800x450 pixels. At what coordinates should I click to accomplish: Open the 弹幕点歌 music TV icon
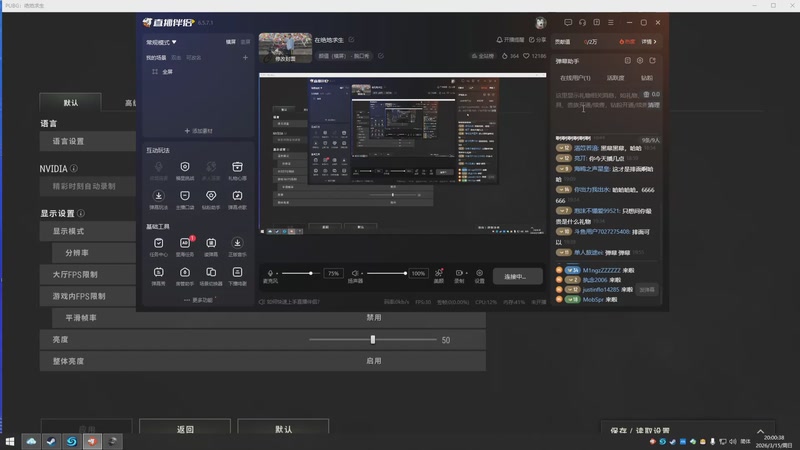point(237,195)
